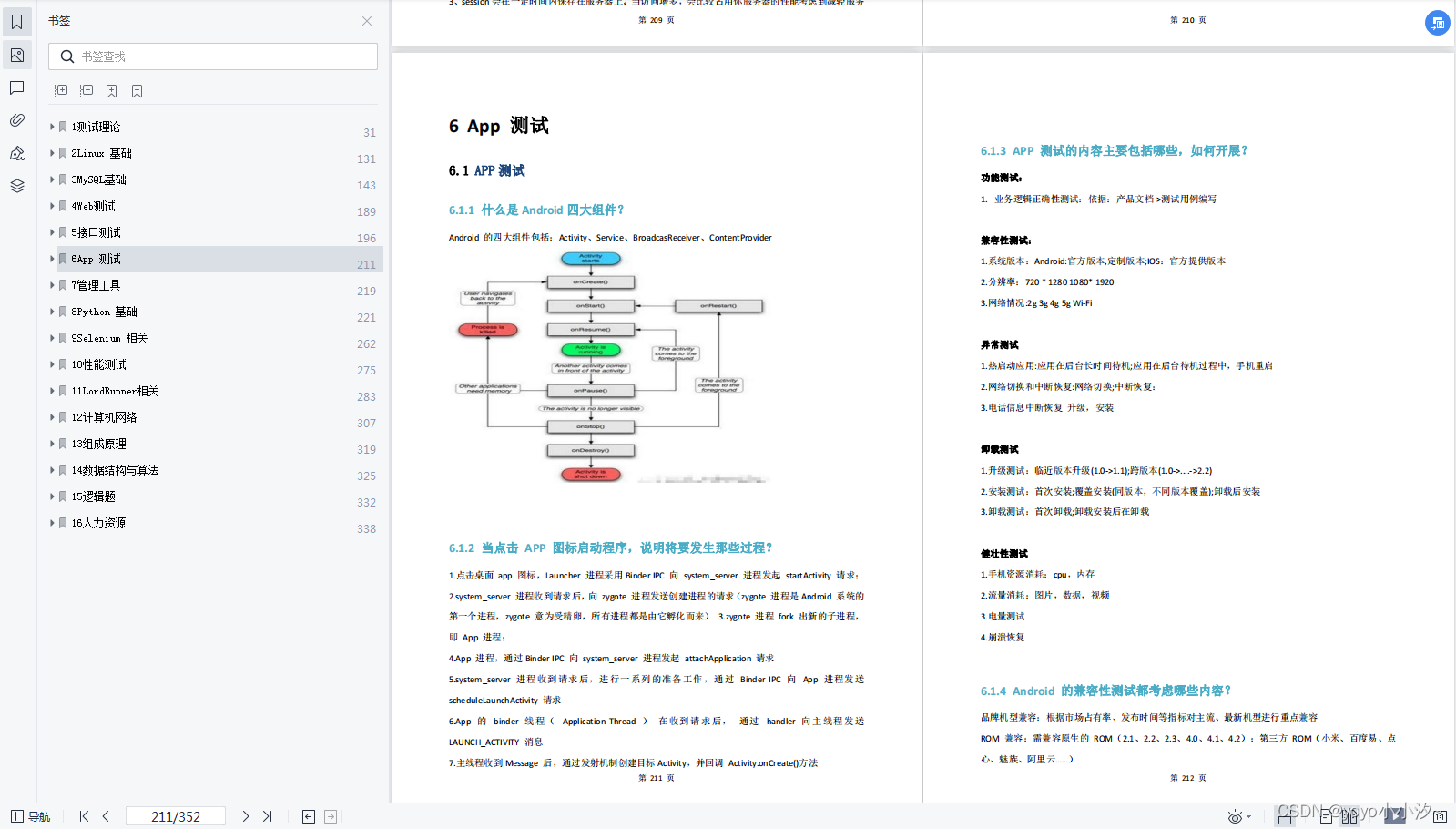Click the next view forward icon

click(331, 816)
